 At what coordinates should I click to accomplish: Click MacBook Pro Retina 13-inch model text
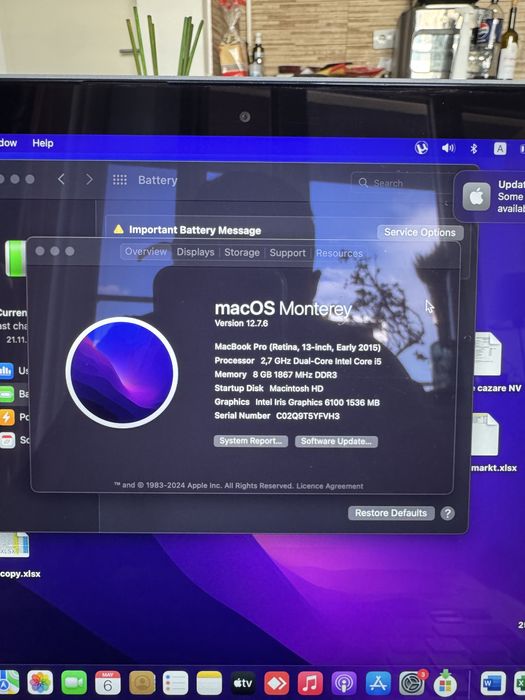(x=298, y=347)
